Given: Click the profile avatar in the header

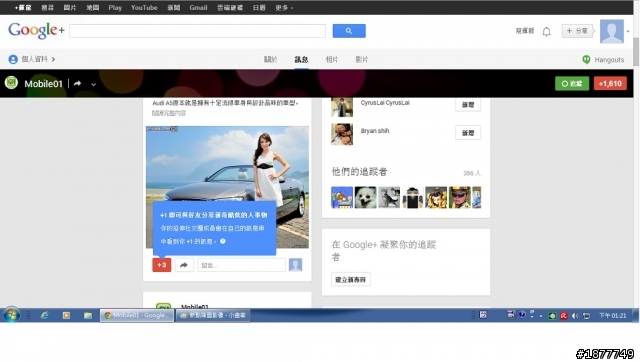Looking at the screenshot, I should (611, 31).
